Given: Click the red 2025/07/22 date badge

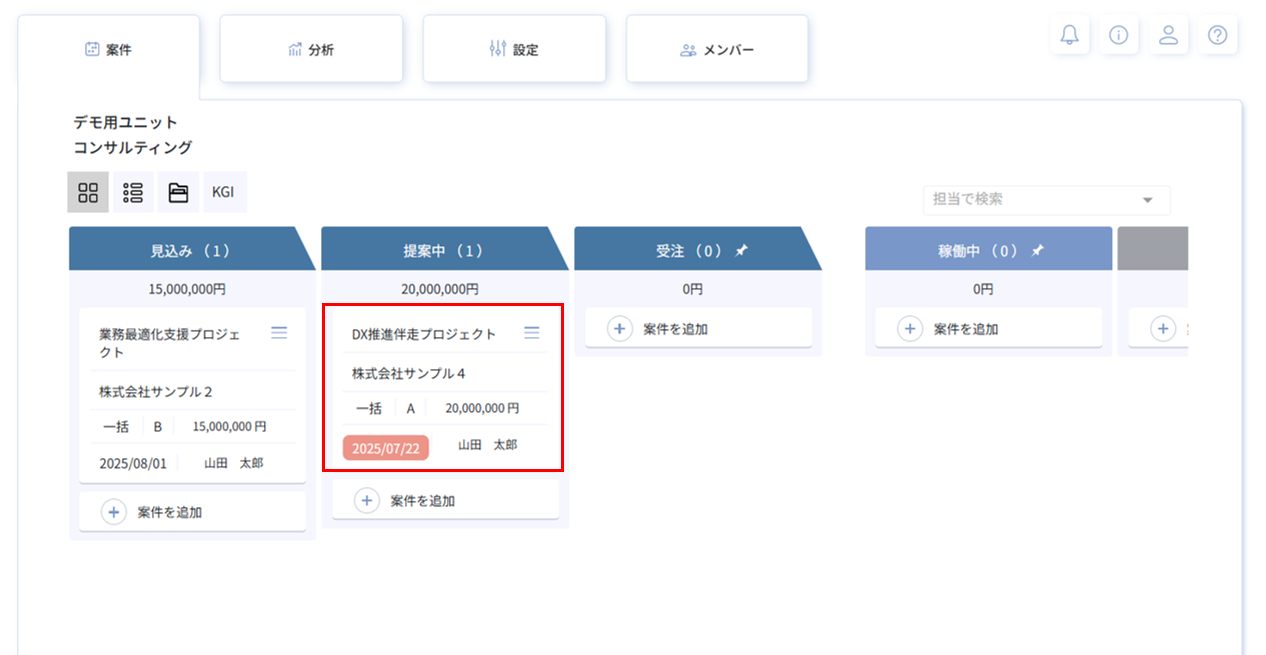Looking at the screenshot, I should [385, 448].
